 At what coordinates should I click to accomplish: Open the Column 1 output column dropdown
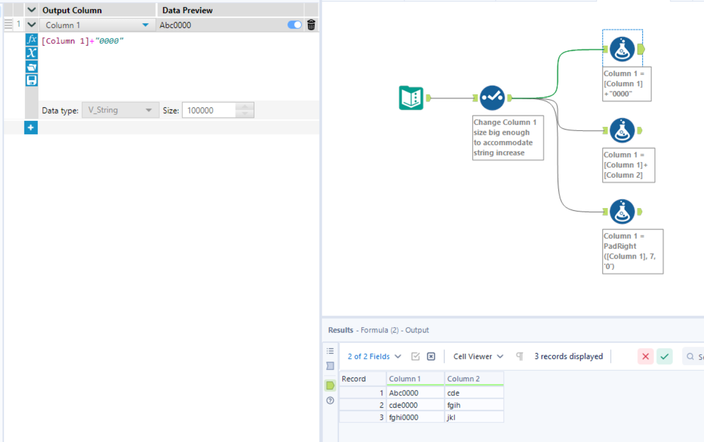tap(145, 25)
